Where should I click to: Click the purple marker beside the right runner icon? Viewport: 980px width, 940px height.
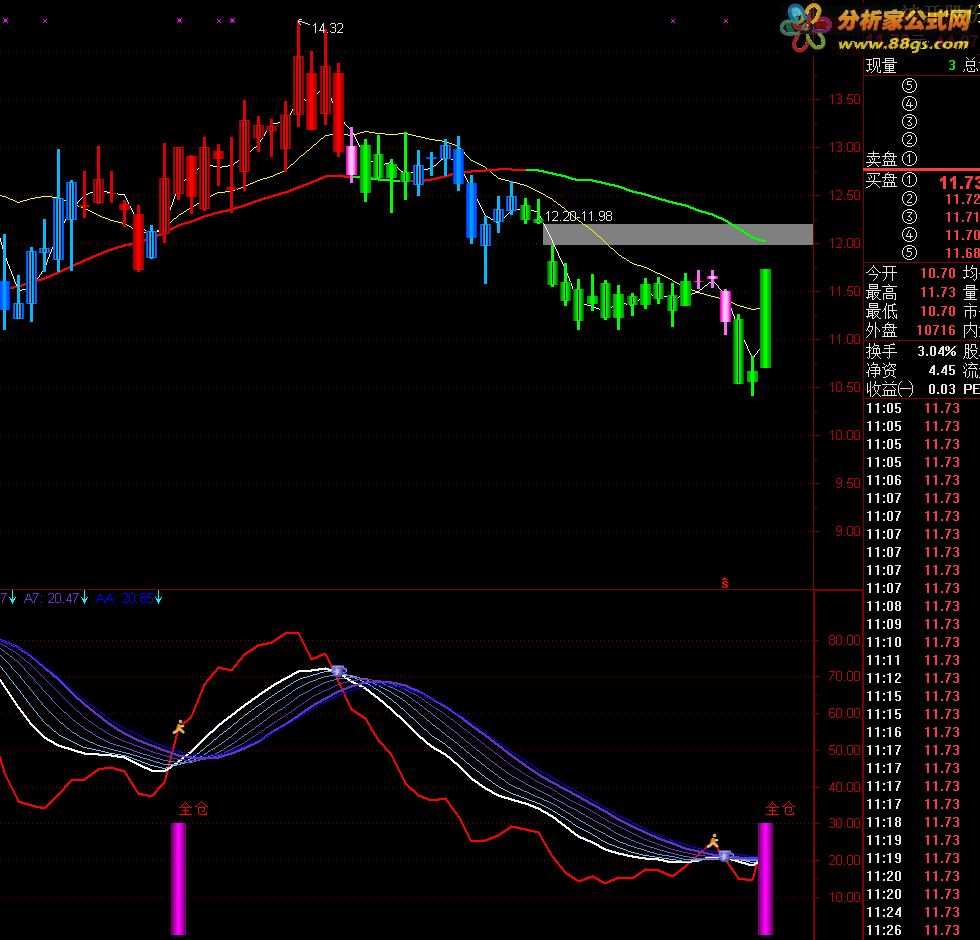725,855
